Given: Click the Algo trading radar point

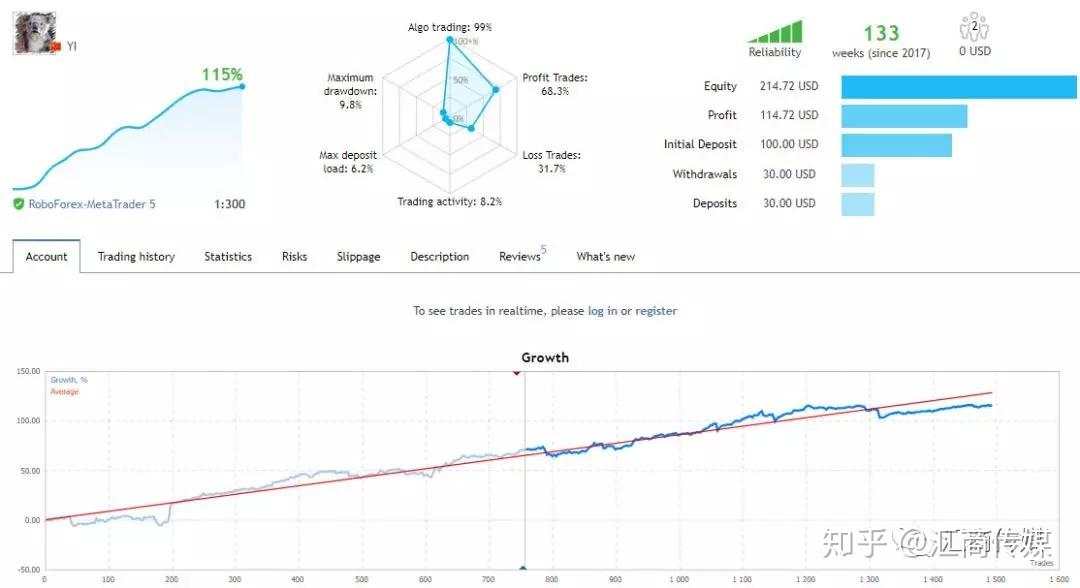Looking at the screenshot, I should click(x=450, y=40).
